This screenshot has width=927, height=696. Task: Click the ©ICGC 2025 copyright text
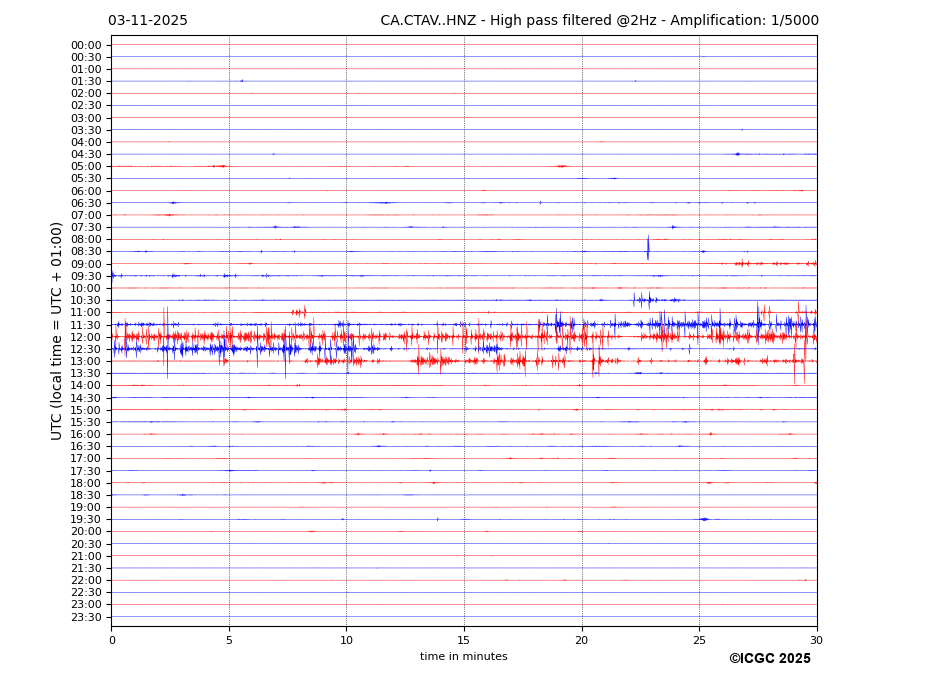click(769, 658)
